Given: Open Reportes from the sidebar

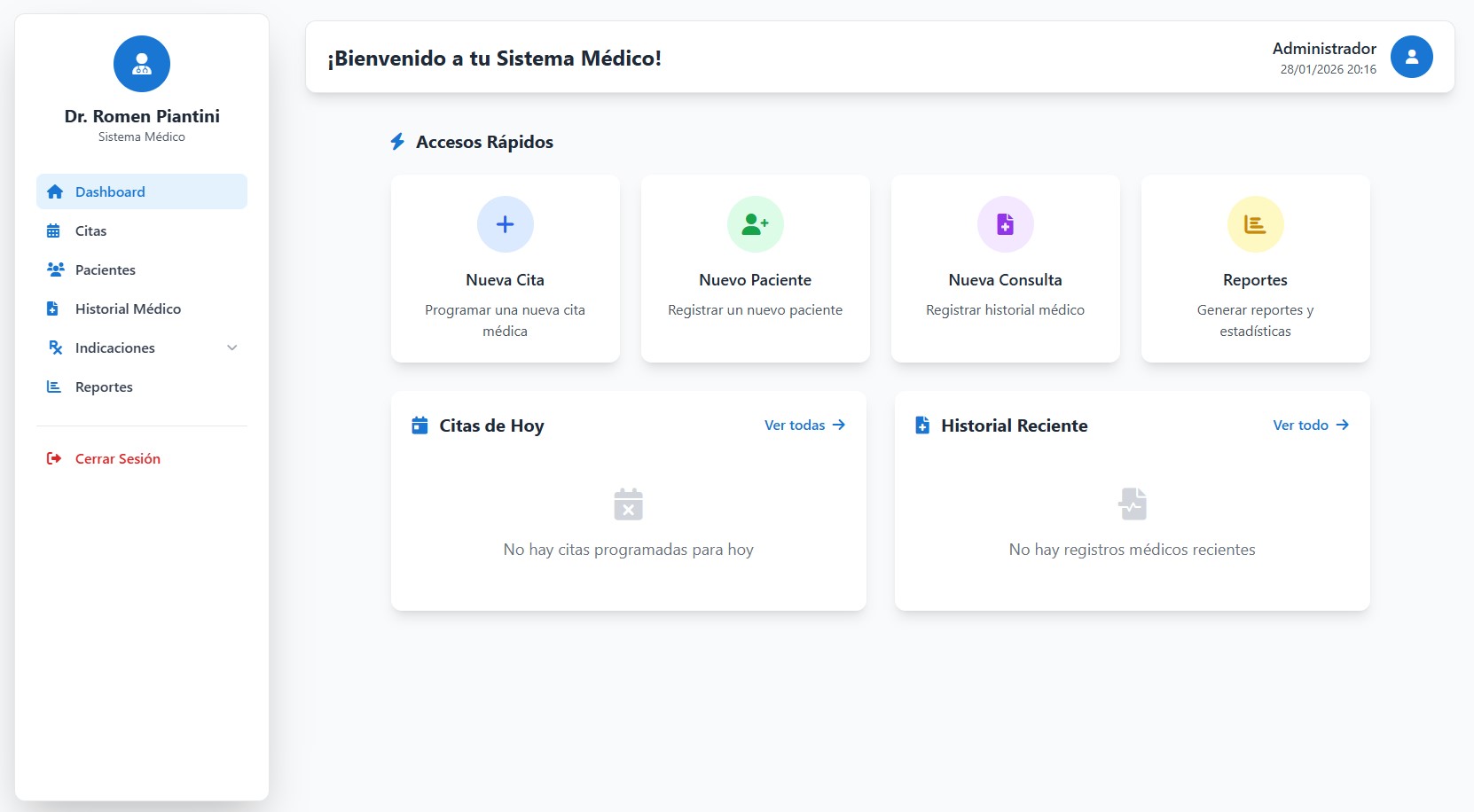Looking at the screenshot, I should [x=142, y=386].
